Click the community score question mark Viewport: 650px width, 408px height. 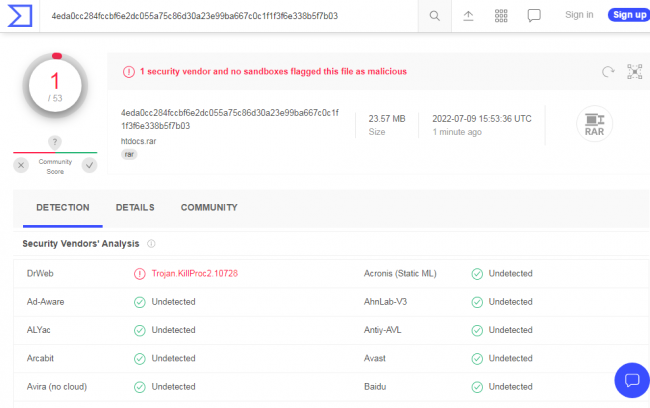[x=55, y=142]
